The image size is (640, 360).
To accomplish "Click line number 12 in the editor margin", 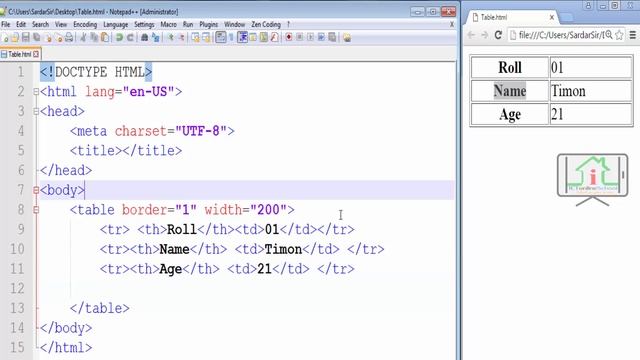I will 17,289.
